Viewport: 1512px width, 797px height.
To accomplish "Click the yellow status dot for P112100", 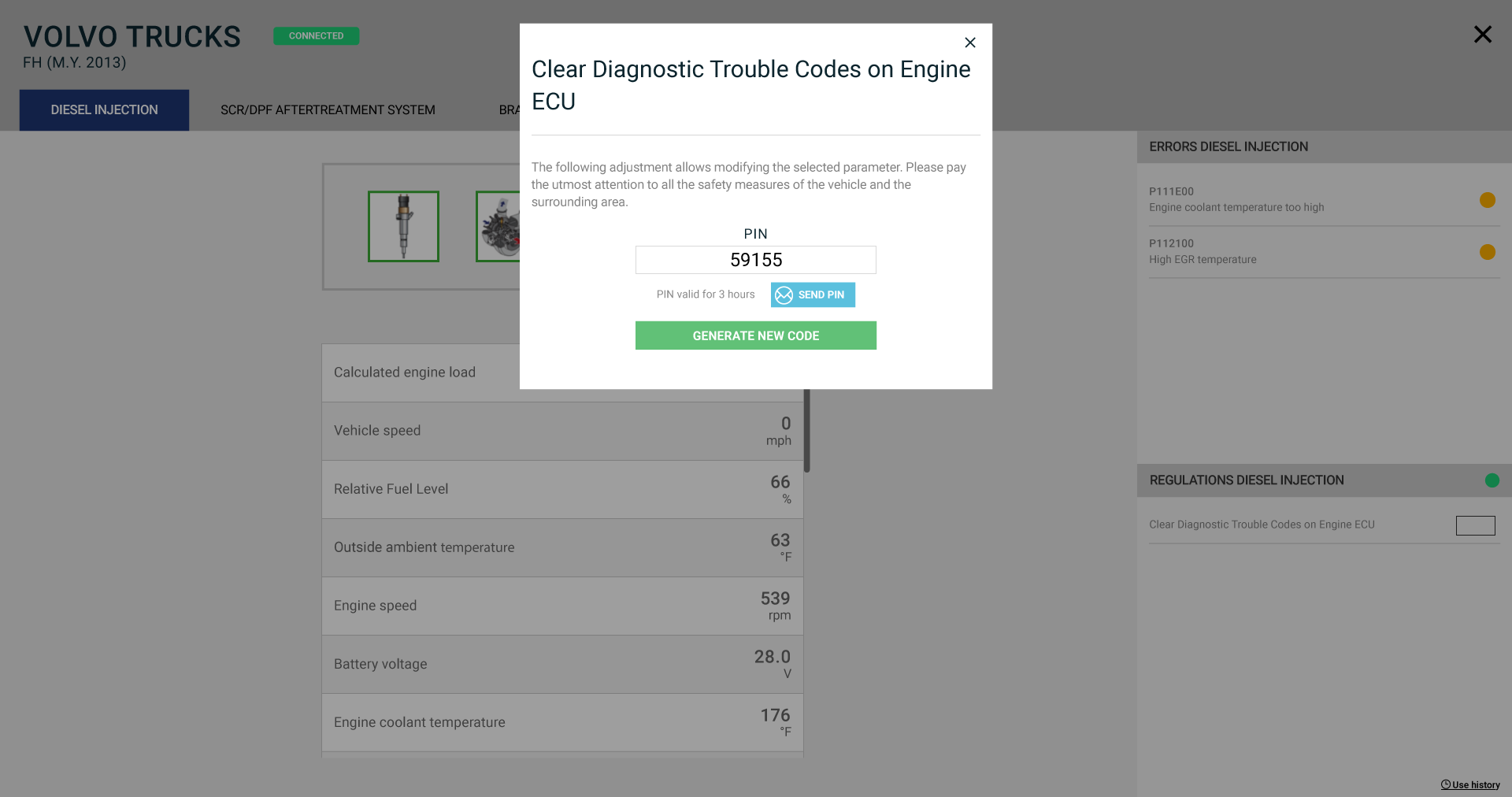I will pyautogui.click(x=1487, y=252).
